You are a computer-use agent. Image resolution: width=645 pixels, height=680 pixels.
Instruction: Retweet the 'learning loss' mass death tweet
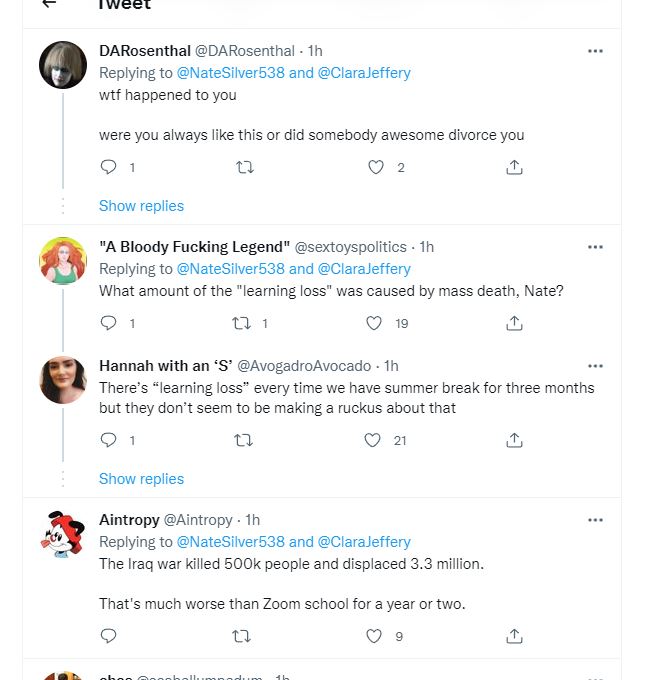pyautogui.click(x=241, y=324)
